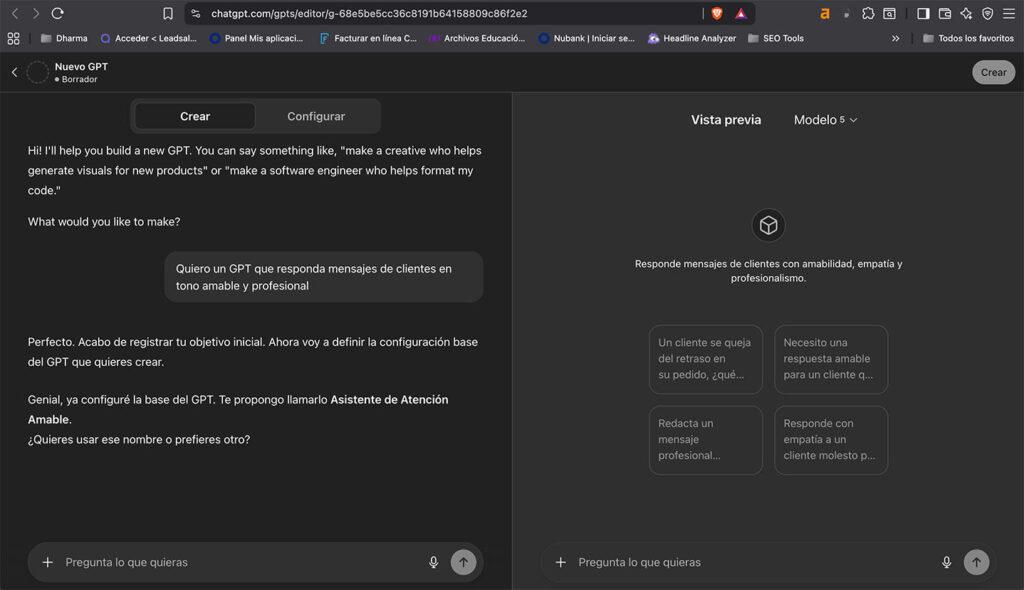The image size is (1024, 590).
Task: Click plus attach icon in Crear chat box
Action: (48, 562)
